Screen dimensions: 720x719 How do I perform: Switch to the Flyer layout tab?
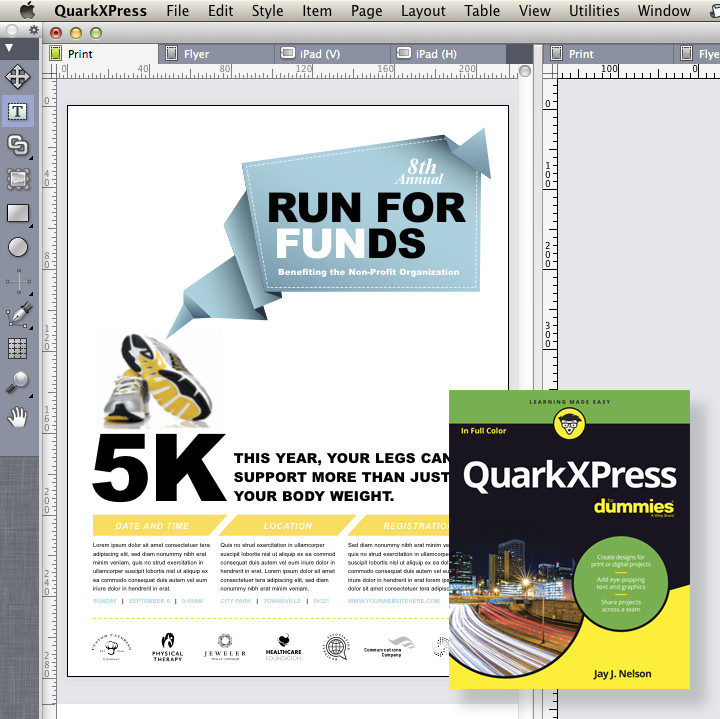pyautogui.click(x=216, y=54)
